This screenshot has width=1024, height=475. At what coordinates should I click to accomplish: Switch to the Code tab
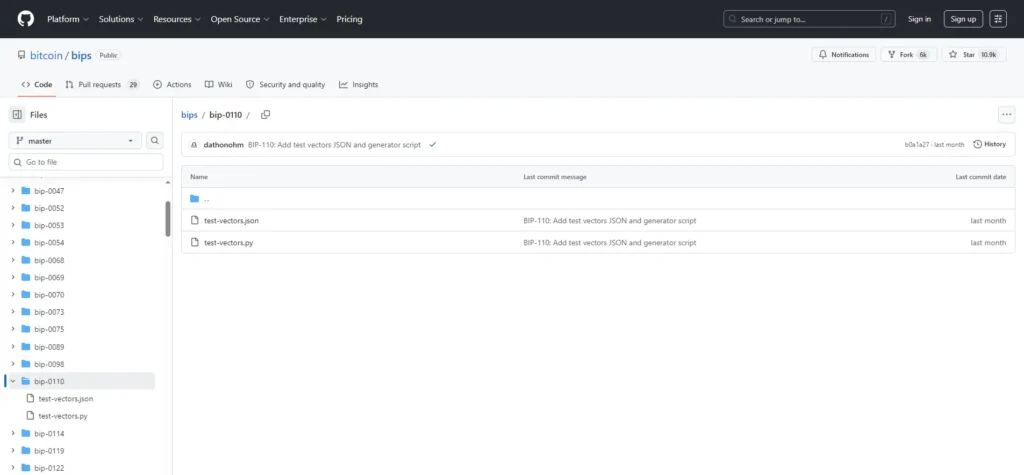click(x=37, y=84)
